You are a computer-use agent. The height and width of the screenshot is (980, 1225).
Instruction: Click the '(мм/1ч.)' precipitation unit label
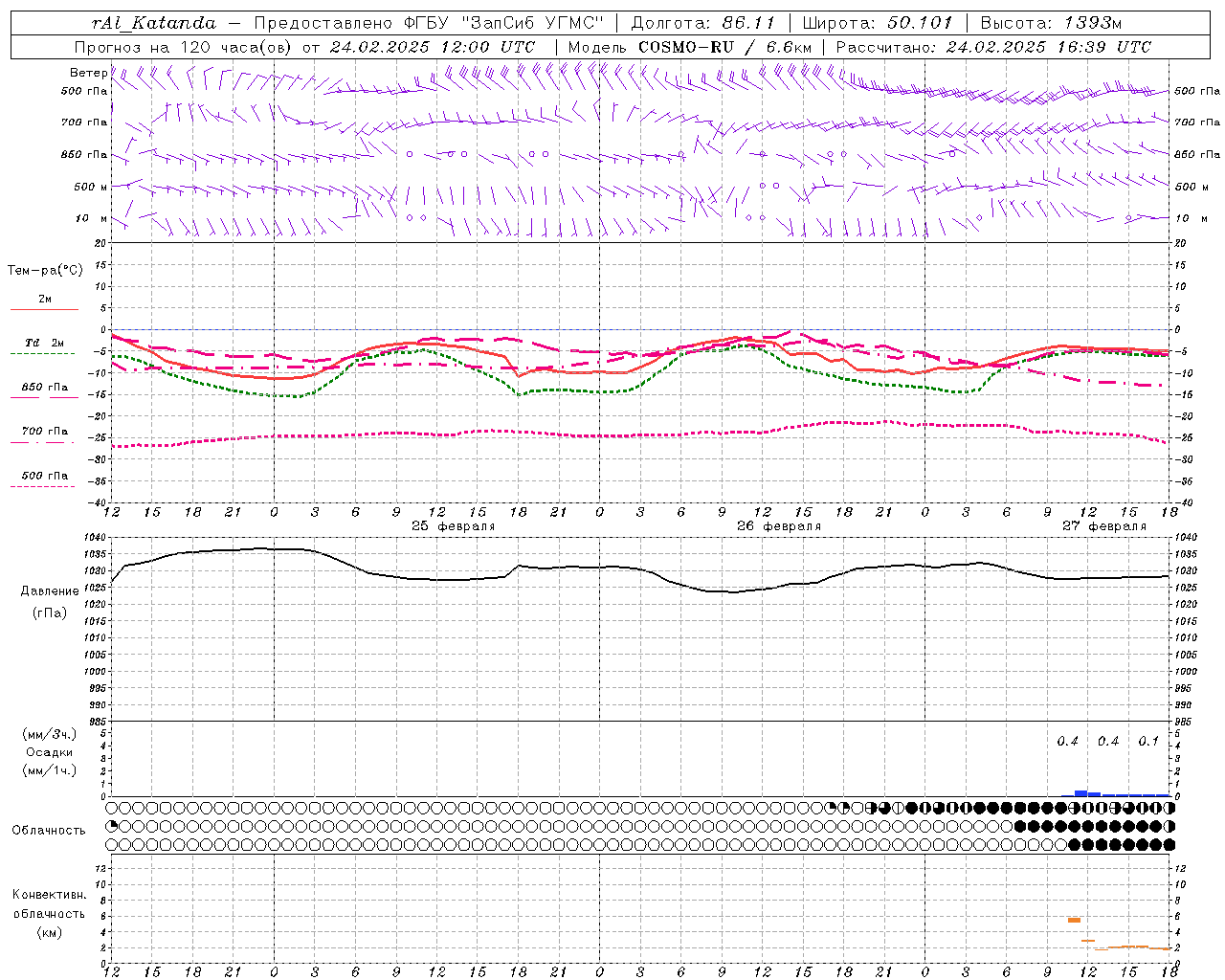(50, 770)
